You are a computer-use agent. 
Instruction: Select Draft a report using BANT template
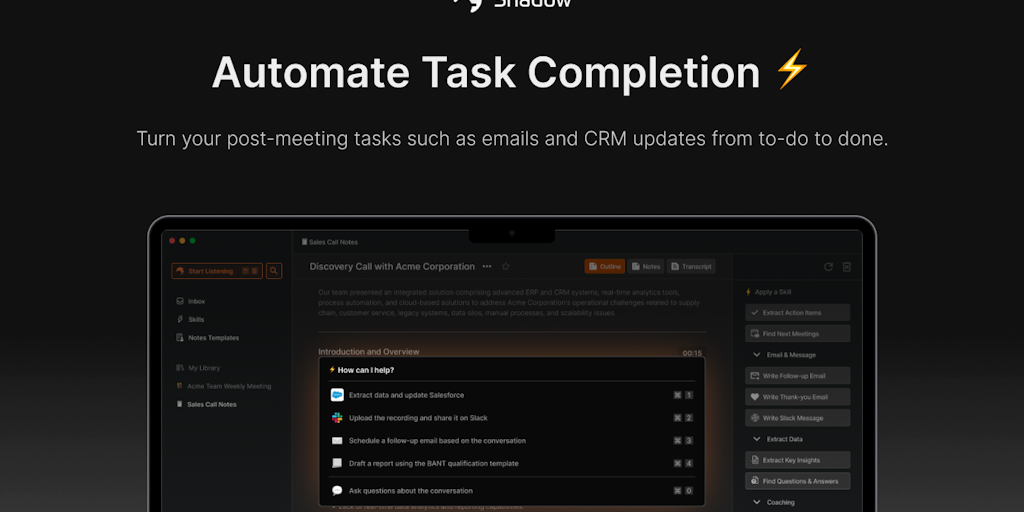(512, 463)
